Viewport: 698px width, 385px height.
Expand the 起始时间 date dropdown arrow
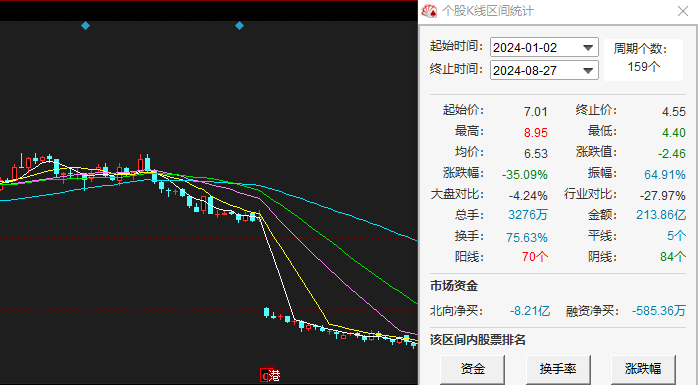(x=588, y=48)
